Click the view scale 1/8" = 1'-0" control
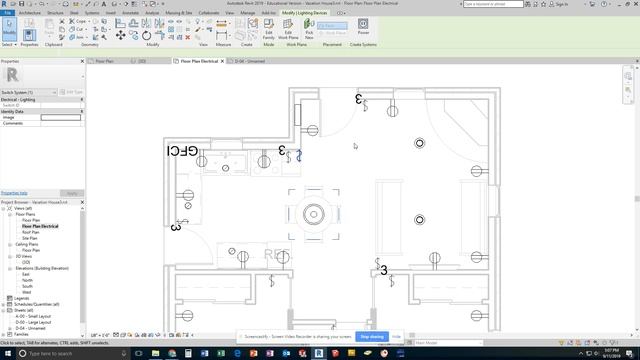The height and width of the screenshot is (360, 640). tap(100, 335)
